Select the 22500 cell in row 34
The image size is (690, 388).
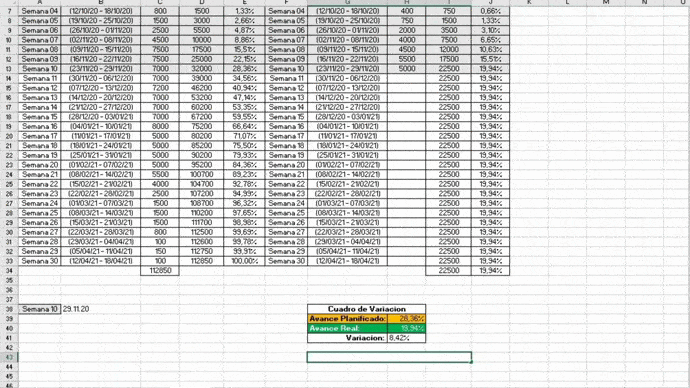click(448, 271)
